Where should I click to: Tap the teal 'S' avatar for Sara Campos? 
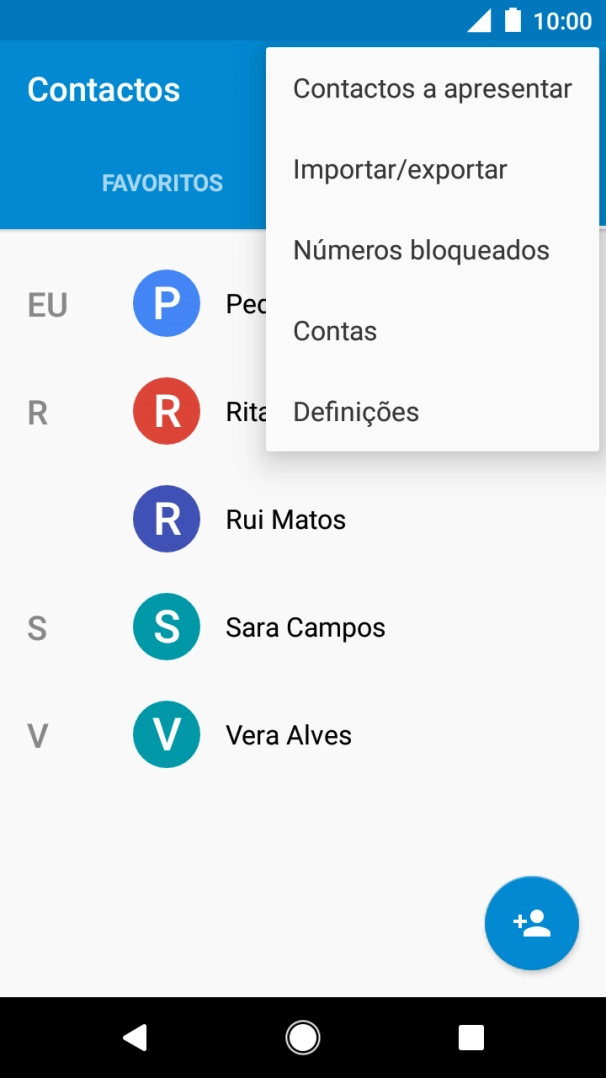[x=166, y=627]
